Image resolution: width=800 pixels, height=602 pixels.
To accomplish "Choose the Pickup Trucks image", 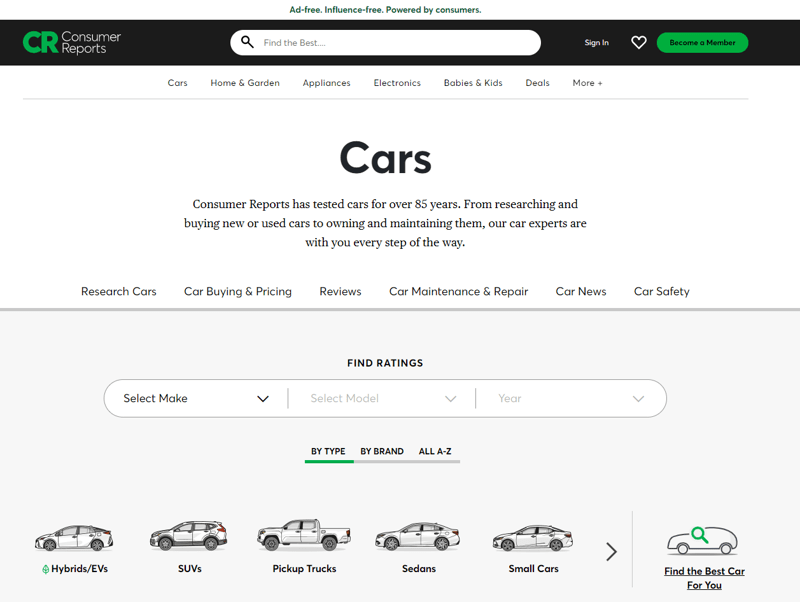I will (x=304, y=535).
